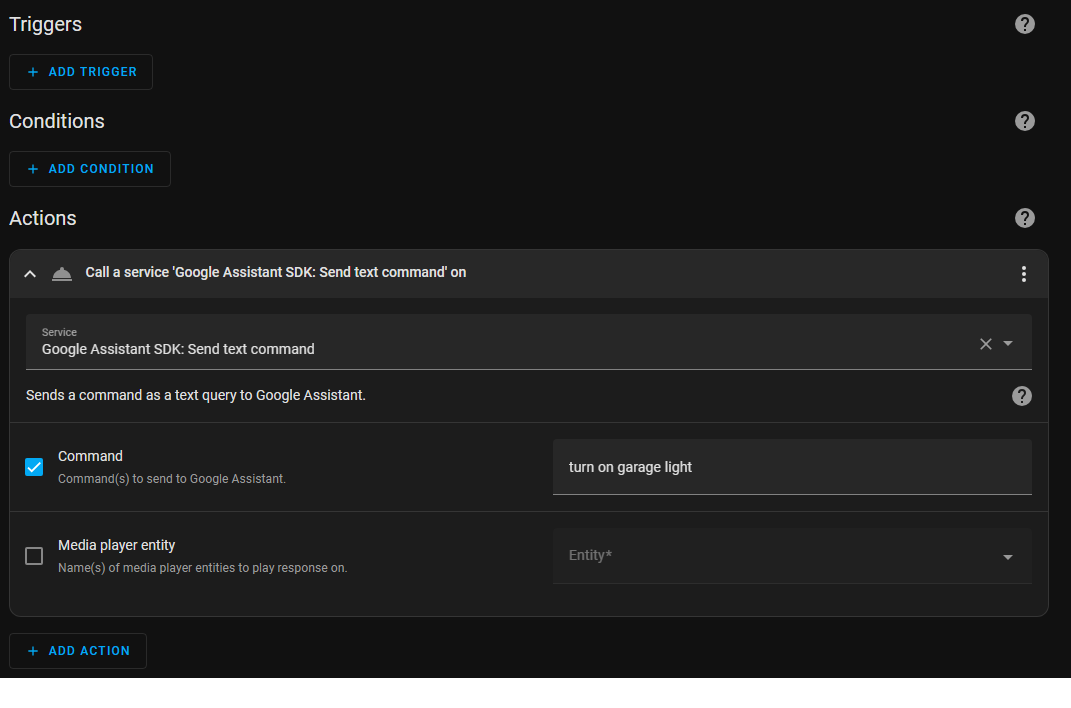The height and width of the screenshot is (708, 1071).
Task: Collapse the action card using the chevron
Action: pyautogui.click(x=30, y=274)
